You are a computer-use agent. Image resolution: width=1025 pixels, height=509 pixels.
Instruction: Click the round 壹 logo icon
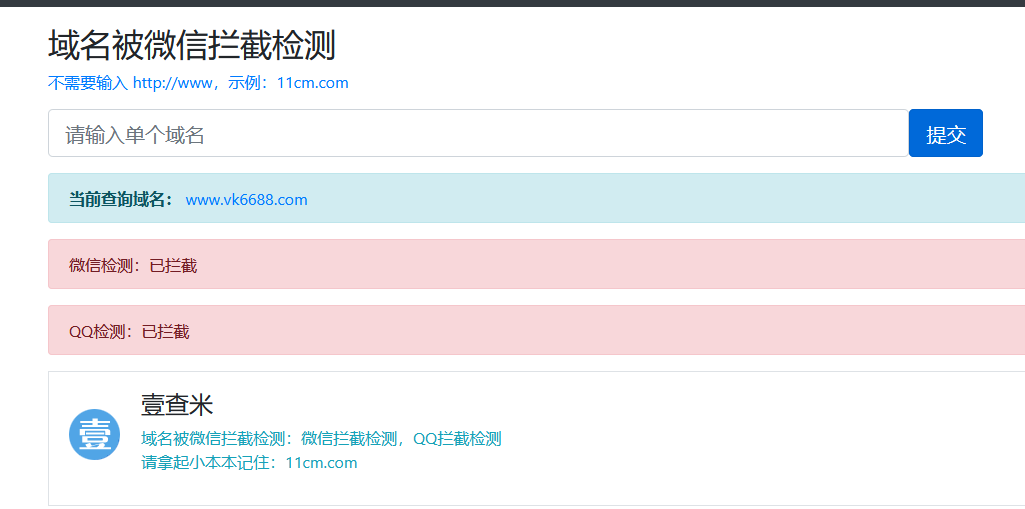tap(94, 435)
